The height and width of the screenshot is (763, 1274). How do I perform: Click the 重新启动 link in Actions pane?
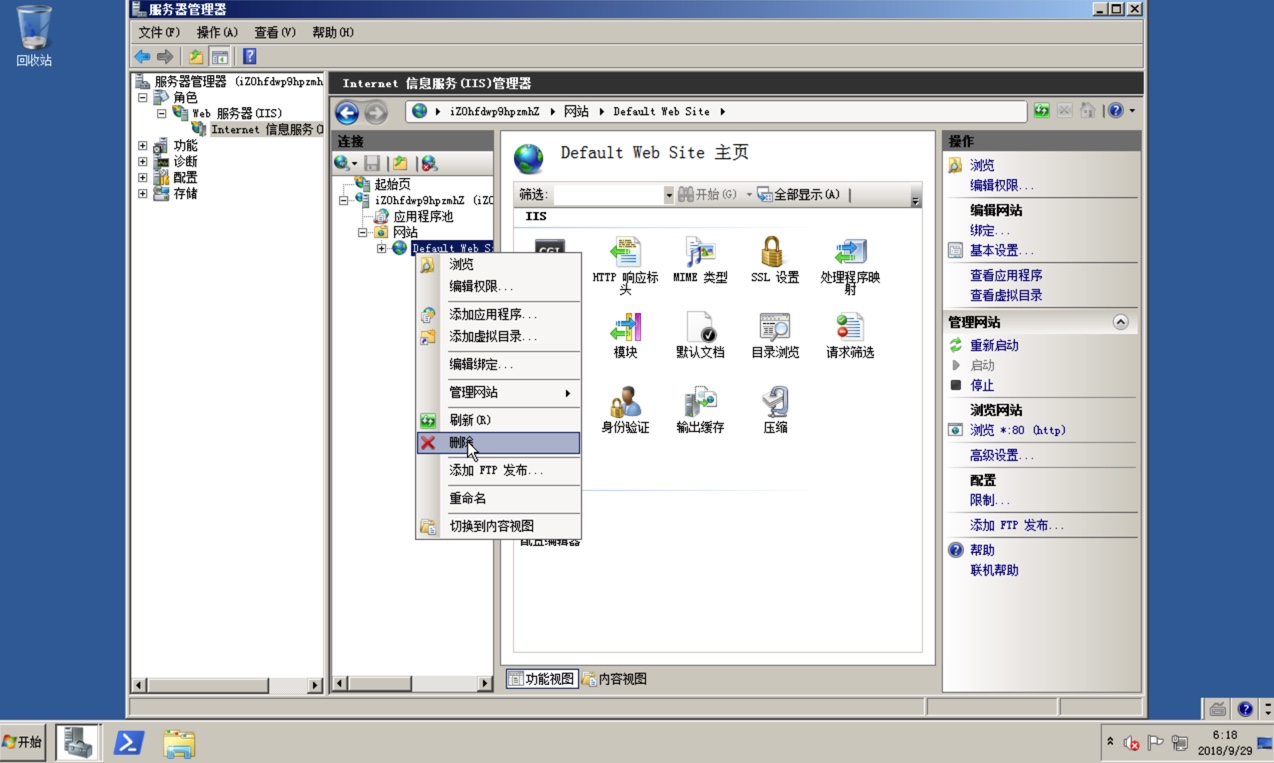point(994,345)
